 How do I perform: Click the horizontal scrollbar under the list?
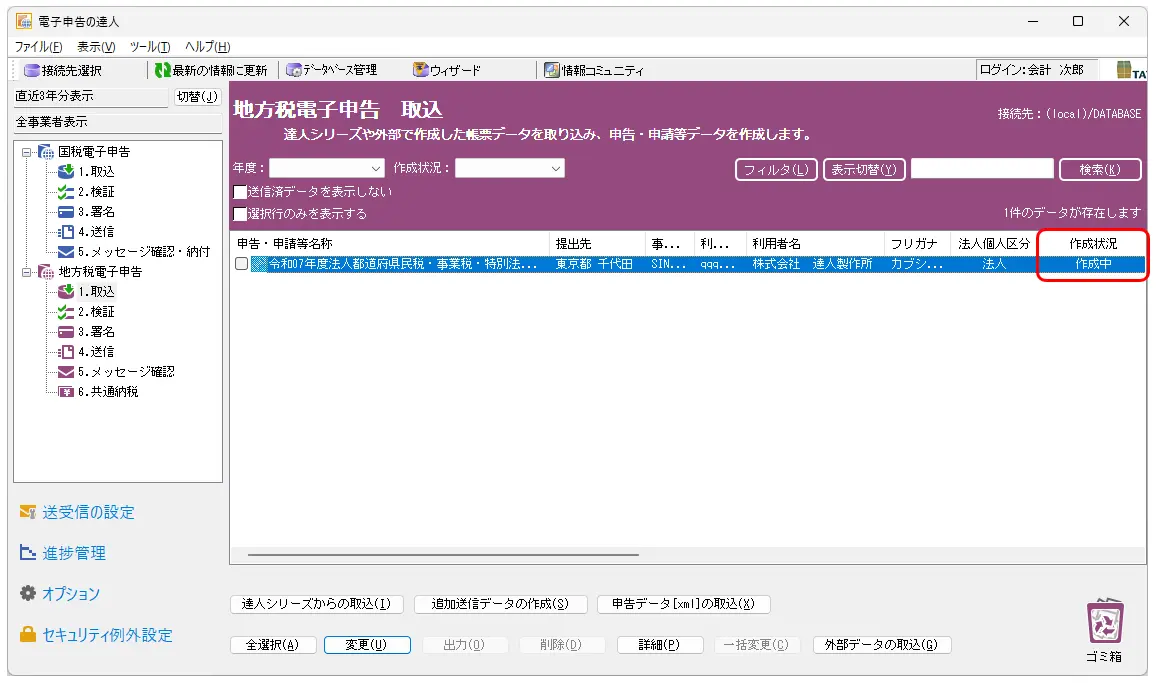coord(442,554)
